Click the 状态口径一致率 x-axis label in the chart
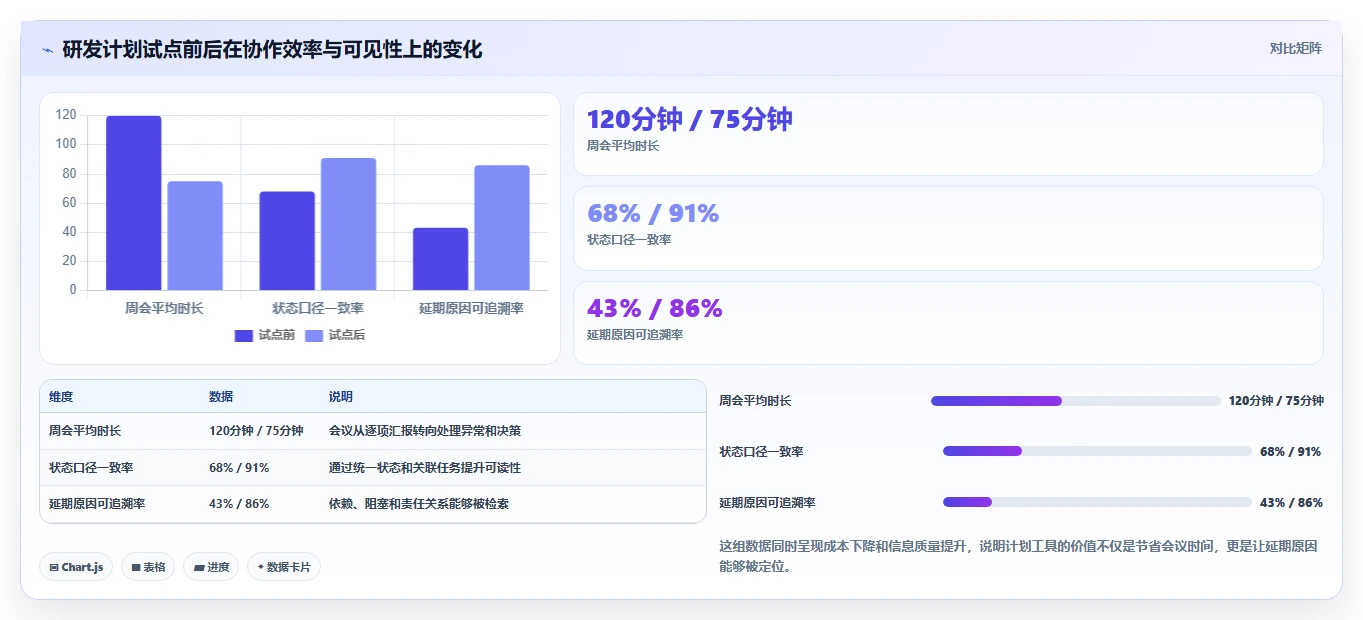1363x620 pixels. 318,309
